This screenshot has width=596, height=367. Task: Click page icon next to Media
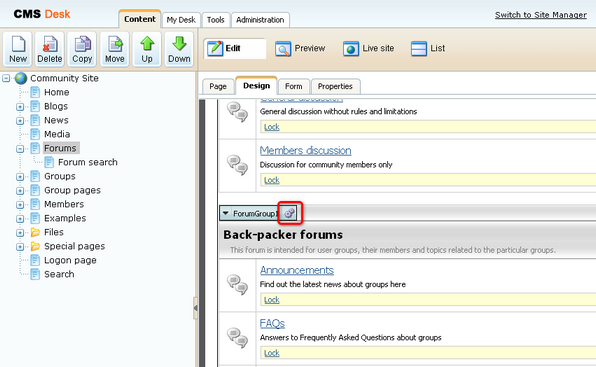point(35,134)
